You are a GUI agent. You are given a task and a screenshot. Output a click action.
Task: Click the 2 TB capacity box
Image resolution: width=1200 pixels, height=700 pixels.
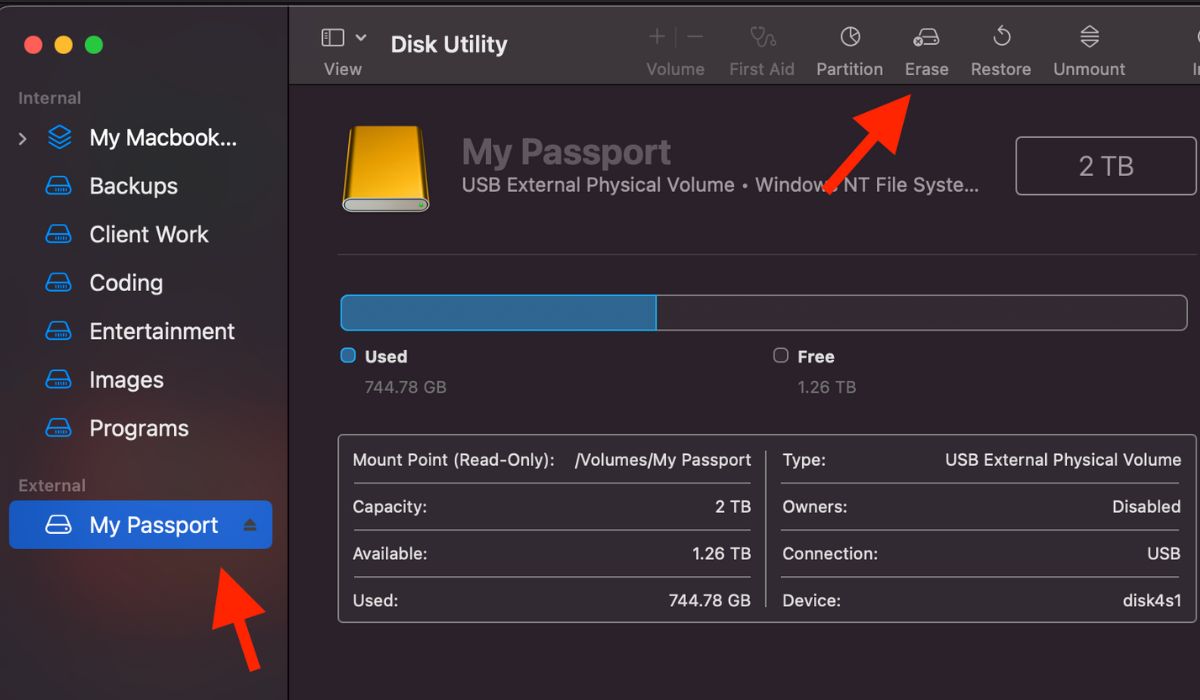coord(1106,166)
